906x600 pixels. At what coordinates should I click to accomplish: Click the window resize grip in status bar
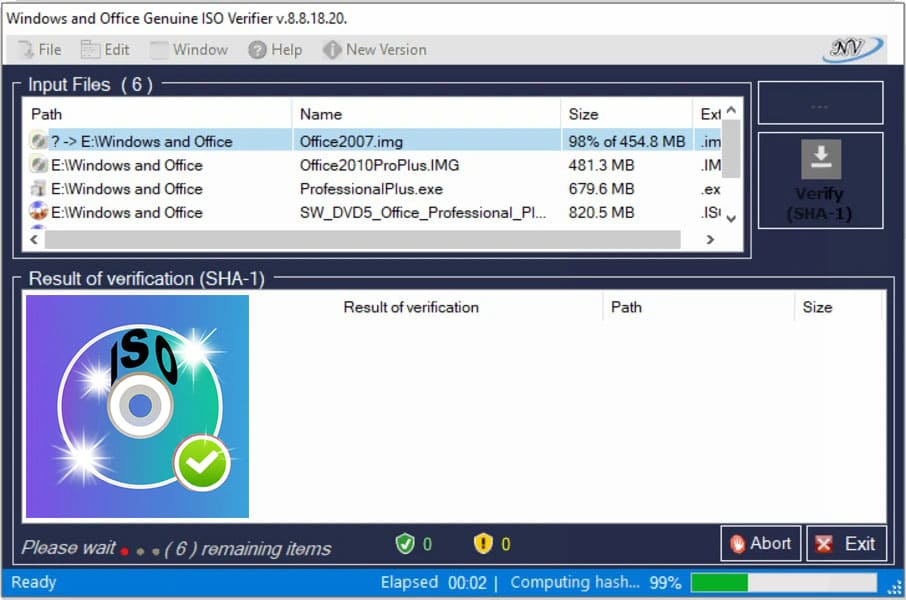tap(895, 588)
